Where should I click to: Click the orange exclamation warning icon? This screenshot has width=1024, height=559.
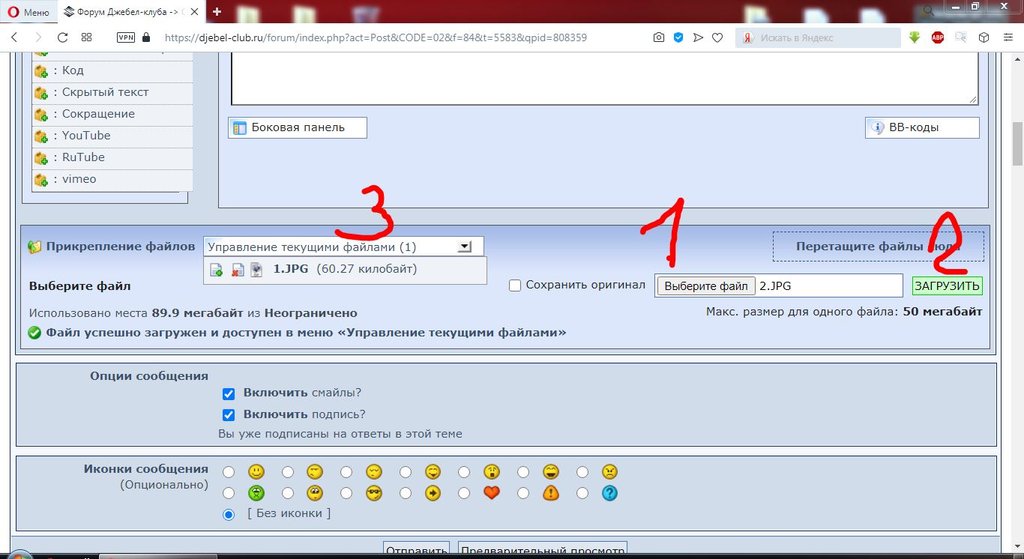[551, 493]
